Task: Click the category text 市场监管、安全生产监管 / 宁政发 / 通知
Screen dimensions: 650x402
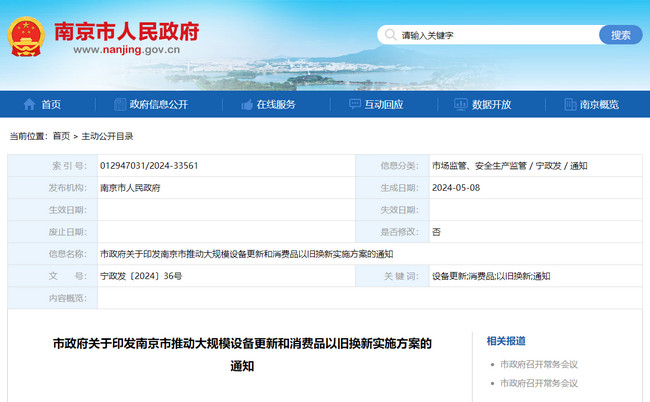Action: click(x=509, y=166)
